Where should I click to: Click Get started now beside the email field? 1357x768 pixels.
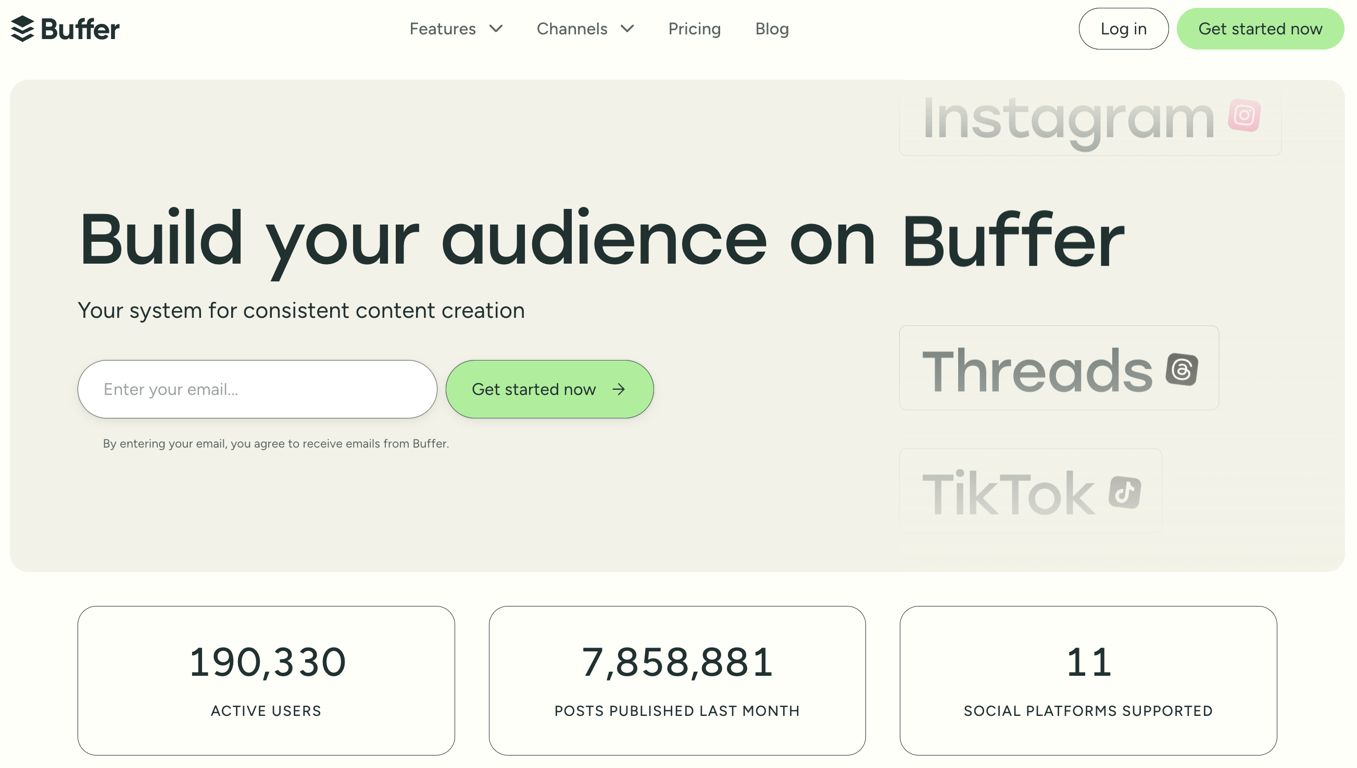pos(548,389)
